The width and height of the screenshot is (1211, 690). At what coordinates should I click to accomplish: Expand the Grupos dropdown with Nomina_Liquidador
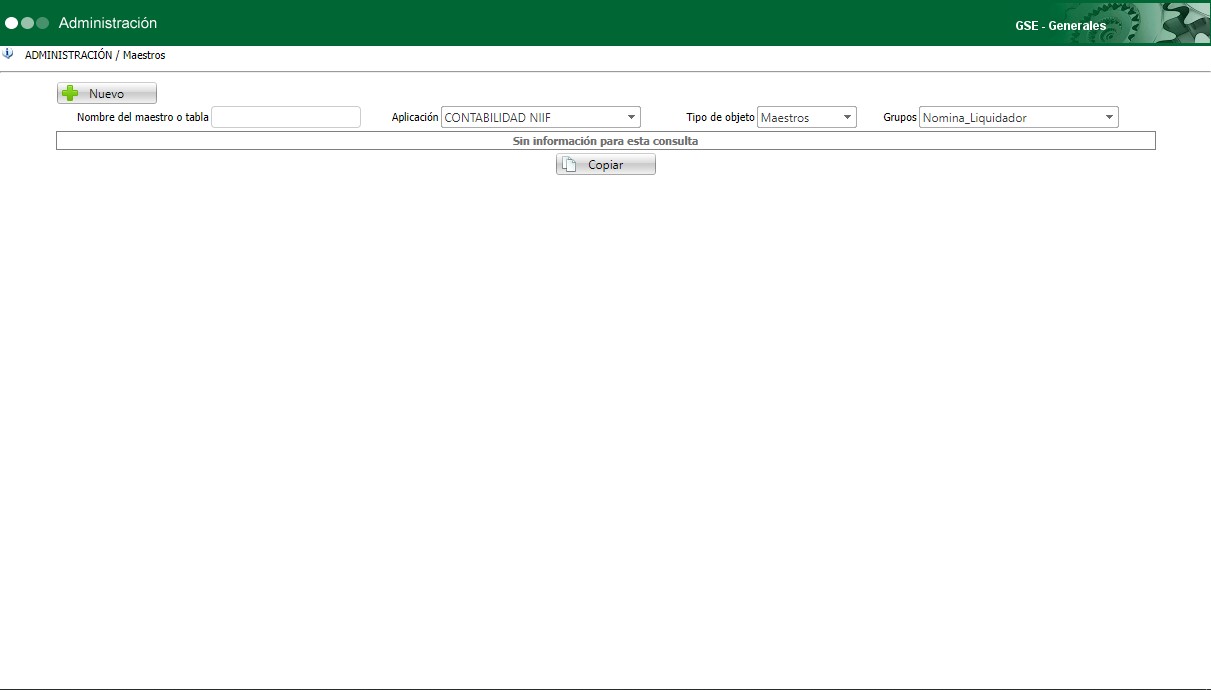[1019, 117]
